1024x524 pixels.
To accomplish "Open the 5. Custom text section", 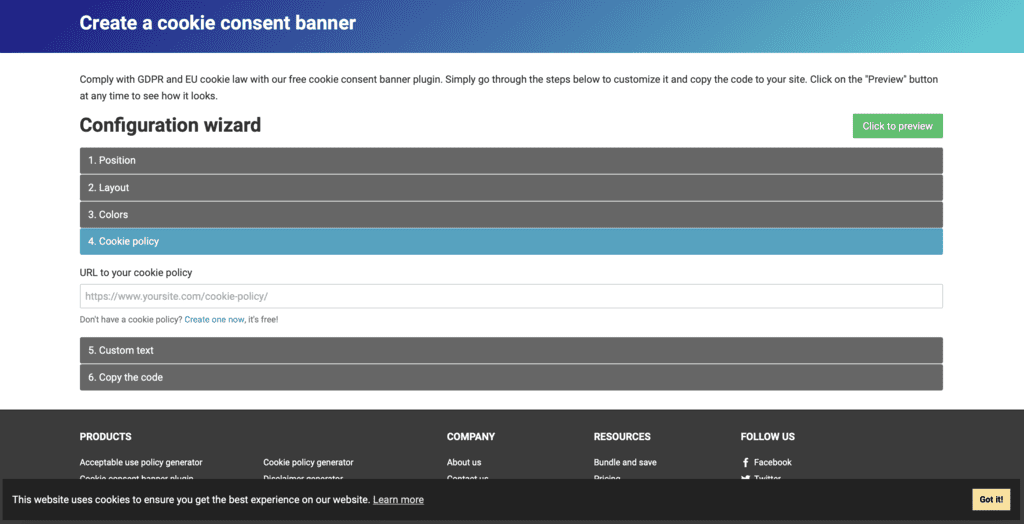I will pos(510,351).
